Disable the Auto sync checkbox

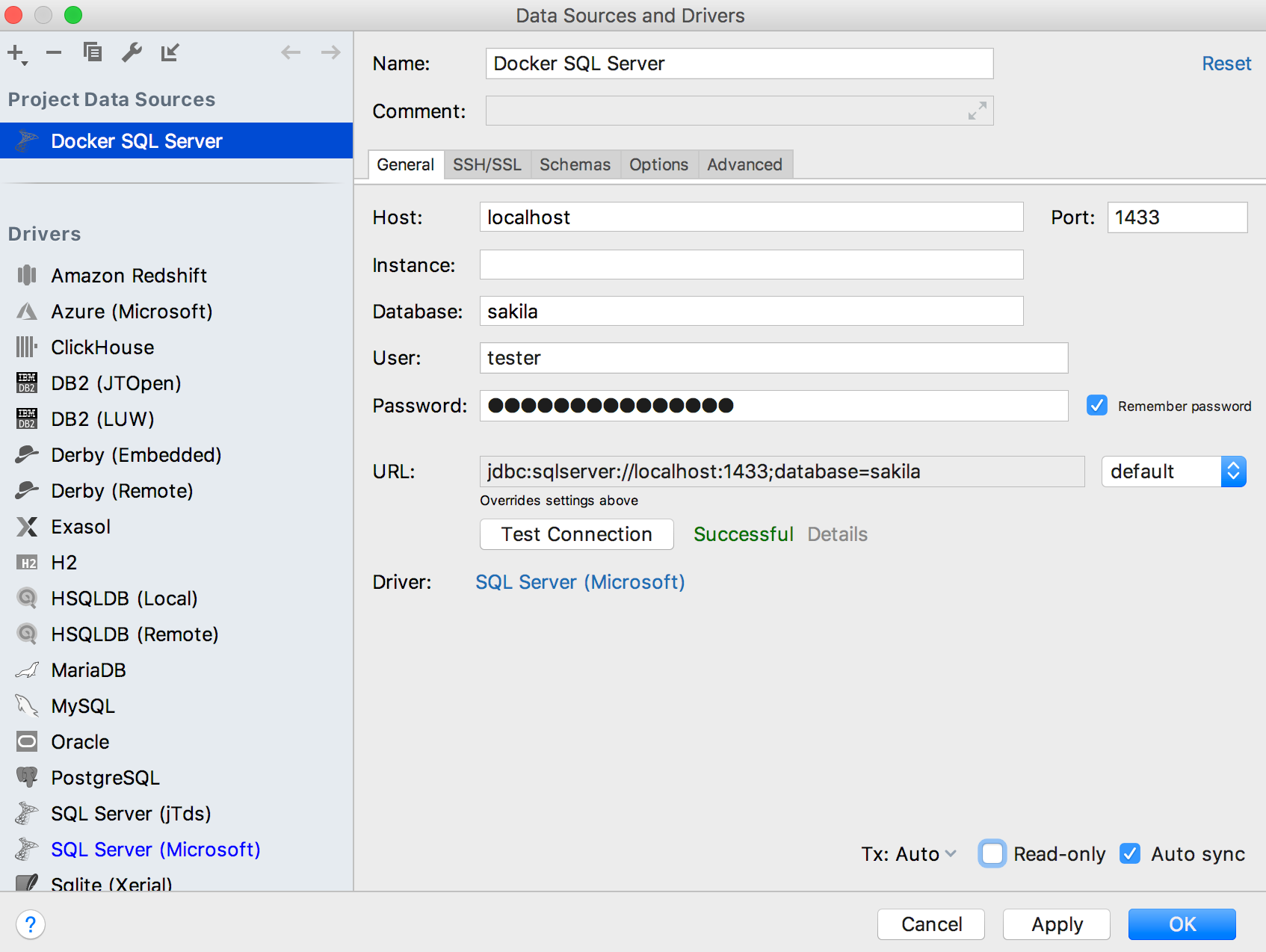pyautogui.click(x=1130, y=853)
